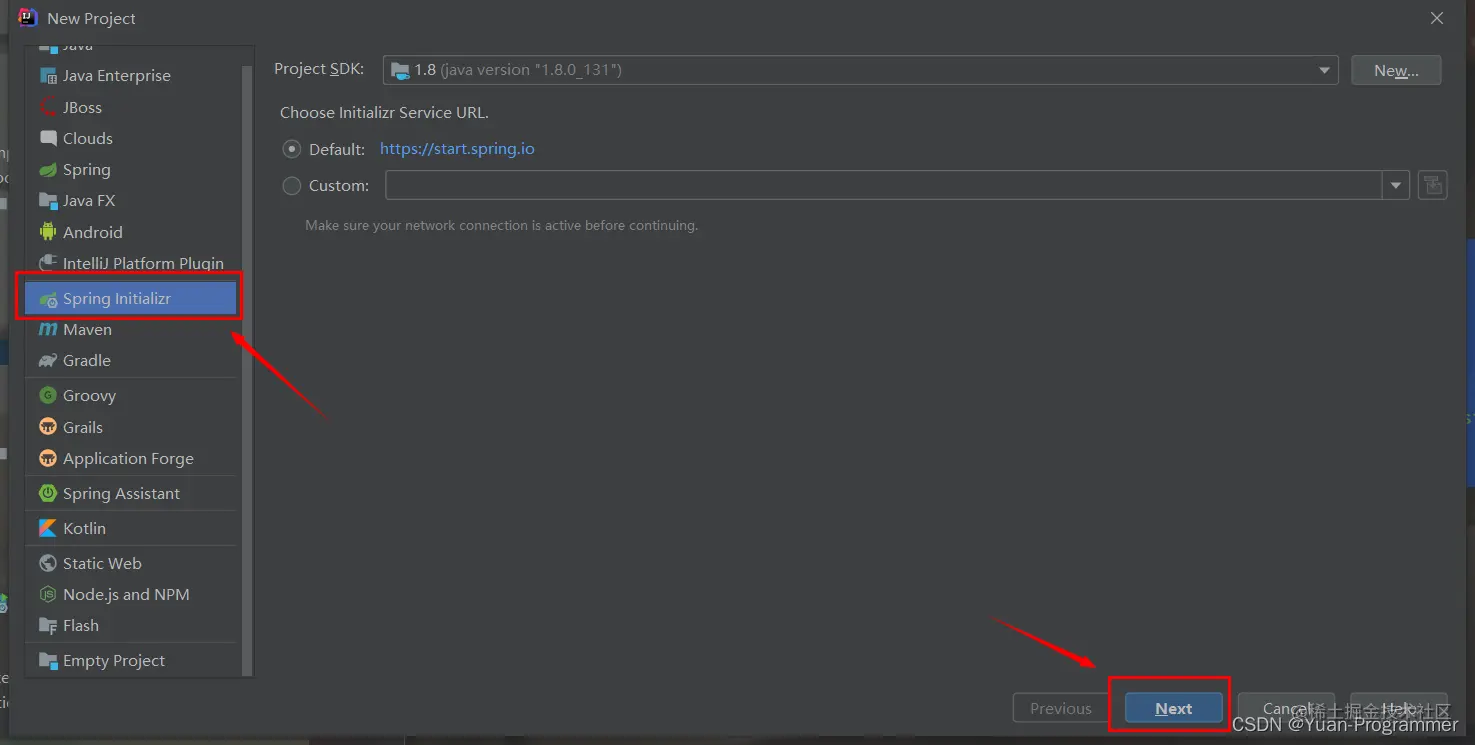This screenshot has width=1475, height=745.
Task: Choose Empty Project entry
Action: coord(131,661)
